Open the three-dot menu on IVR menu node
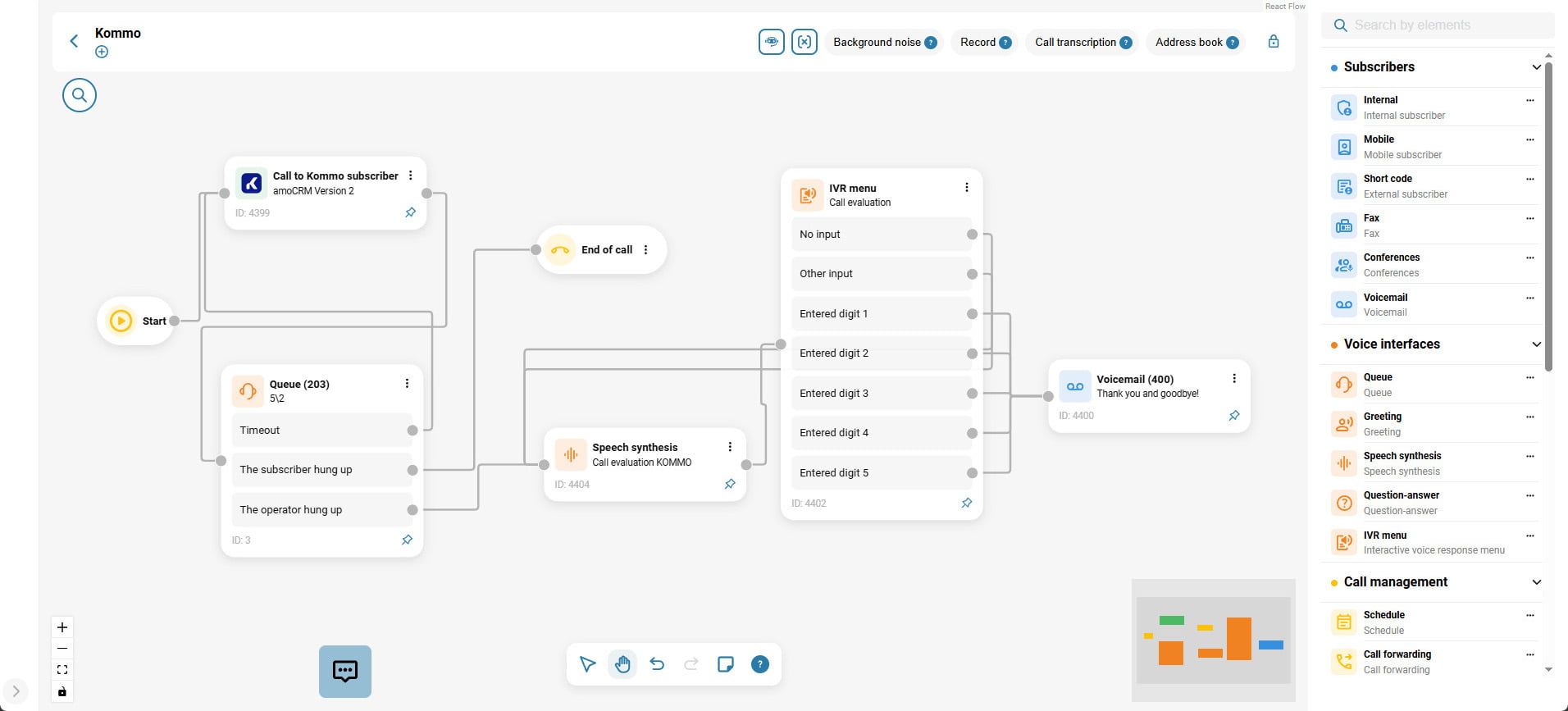Viewport: 1568px width, 711px height. pos(967,188)
